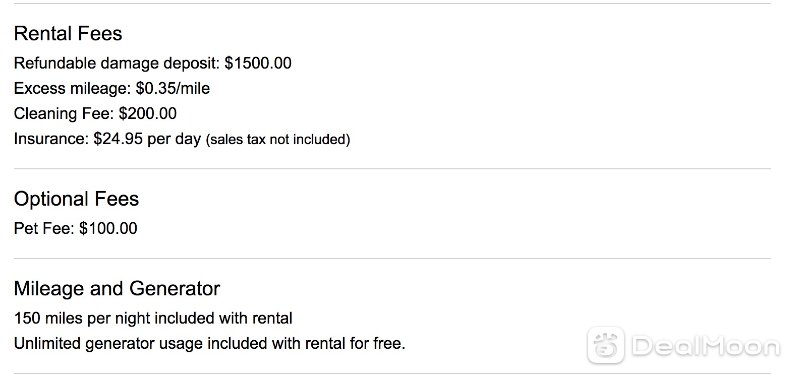Click the Insurance $24.95 per day text
The width and height of the screenshot is (800, 378).
click(x=107, y=139)
